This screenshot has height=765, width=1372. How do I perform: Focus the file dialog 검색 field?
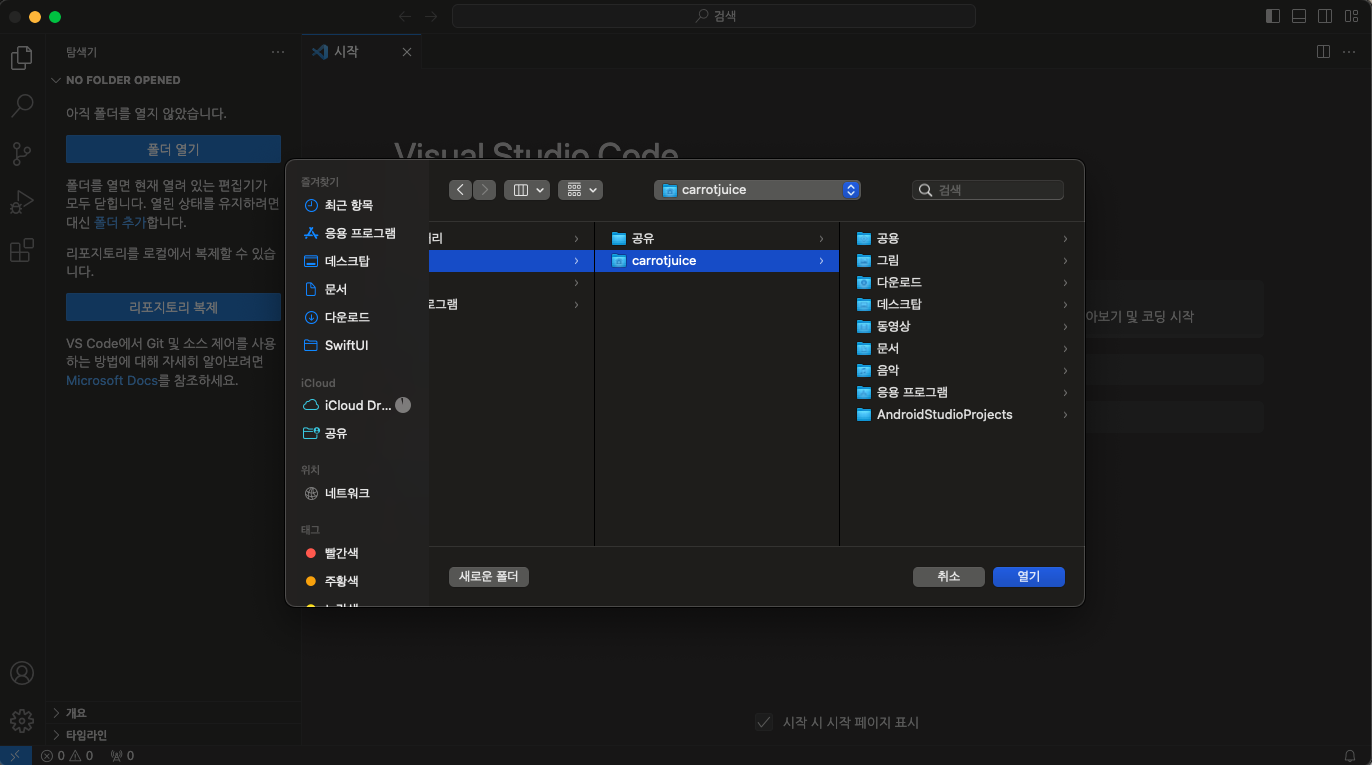pos(988,190)
